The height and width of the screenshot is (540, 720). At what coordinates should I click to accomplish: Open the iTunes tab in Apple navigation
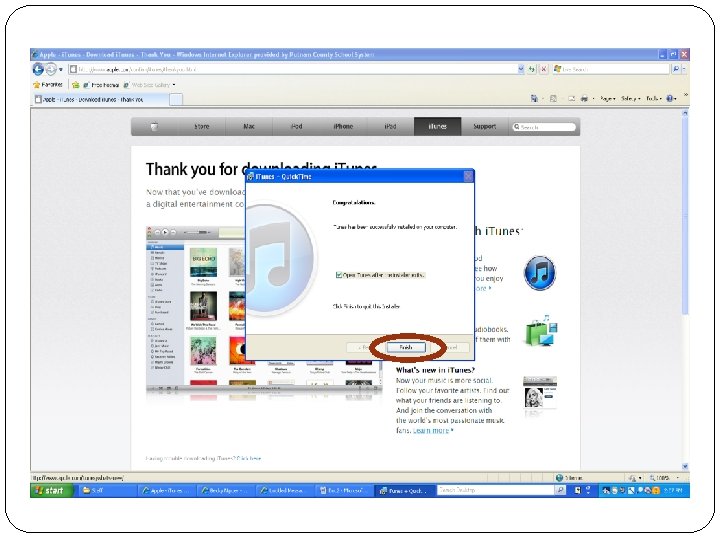438,126
